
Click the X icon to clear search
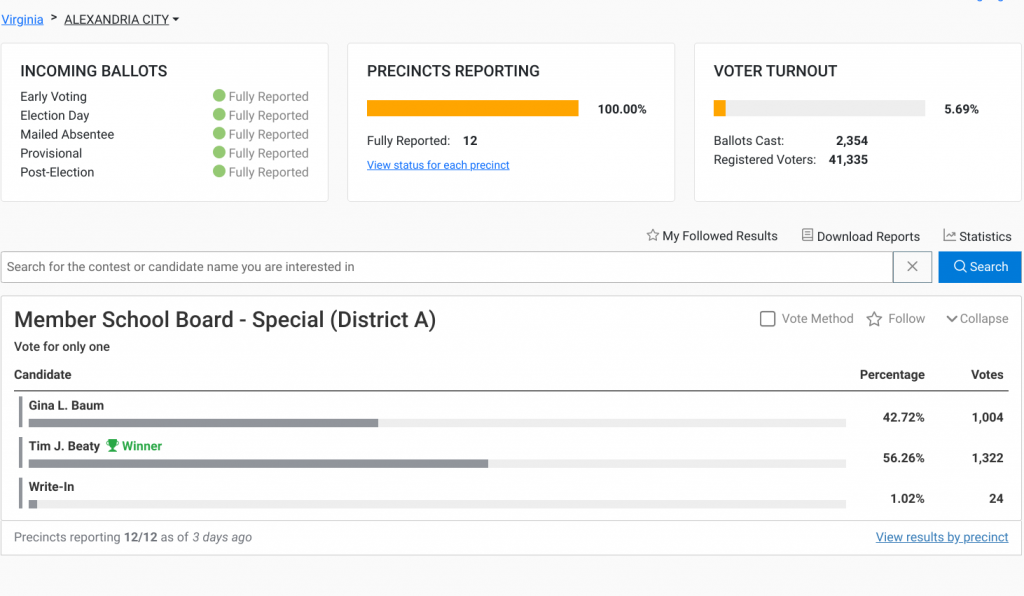[x=912, y=267]
